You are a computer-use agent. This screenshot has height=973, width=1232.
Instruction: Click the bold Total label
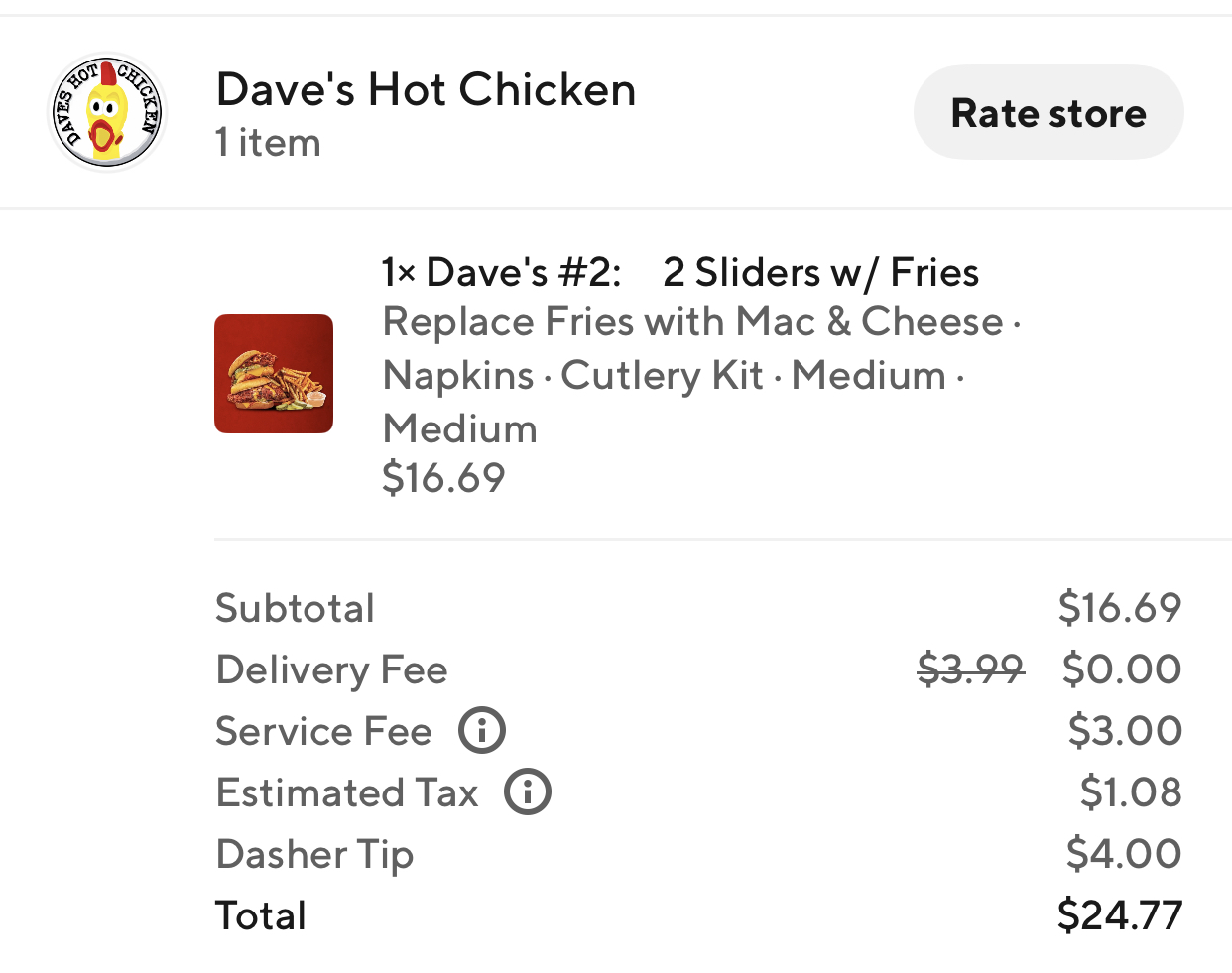coord(261,915)
